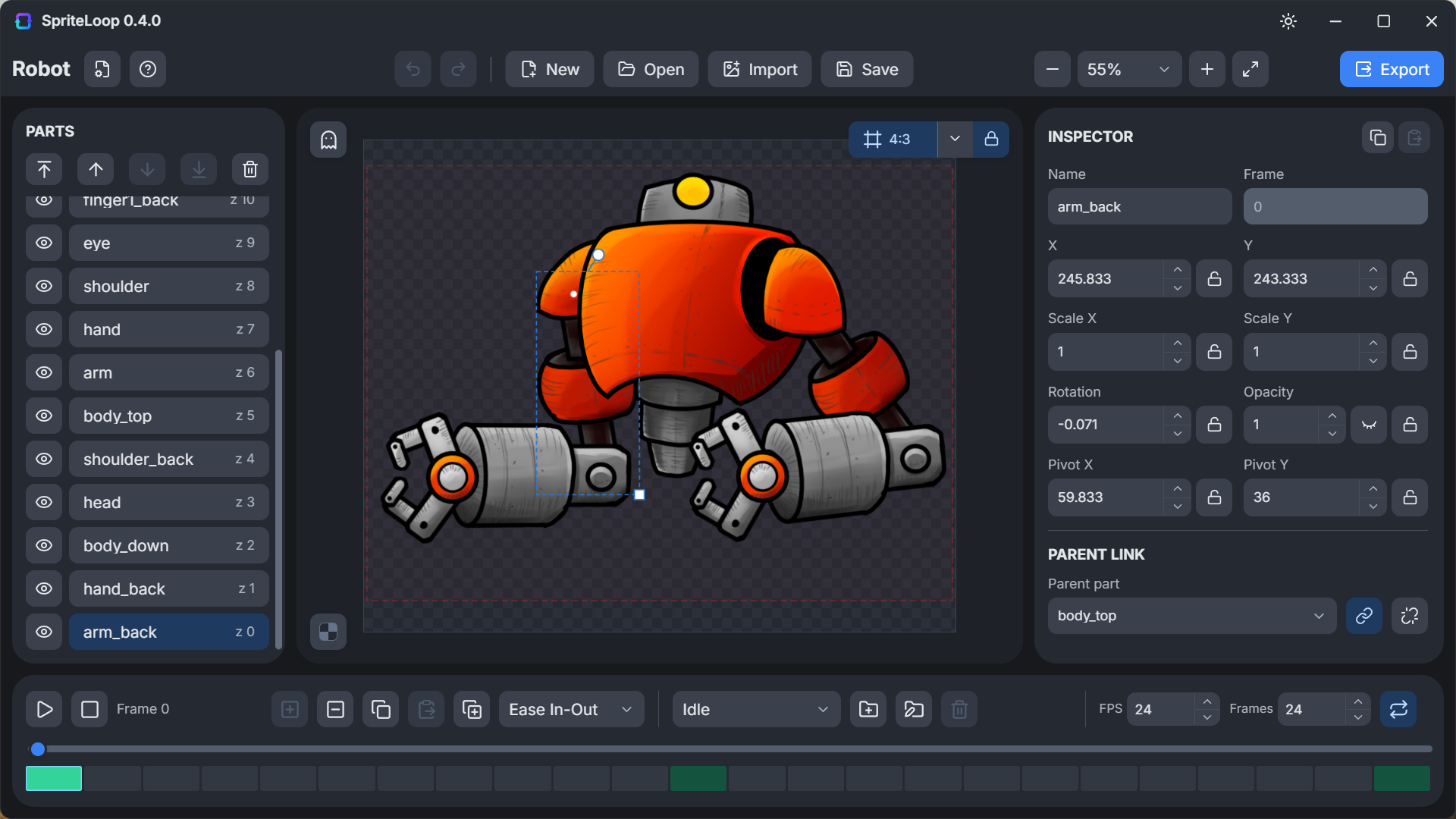Screen dimensions: 1456x819
Task: Select the hand_back part
Action: [x=169, y=588]
